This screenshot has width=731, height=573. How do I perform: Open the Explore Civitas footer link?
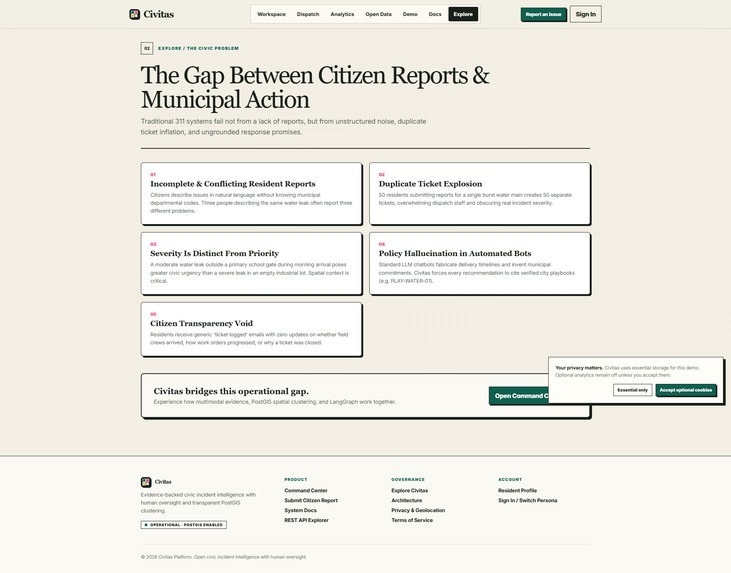click(x=410, y=490)
